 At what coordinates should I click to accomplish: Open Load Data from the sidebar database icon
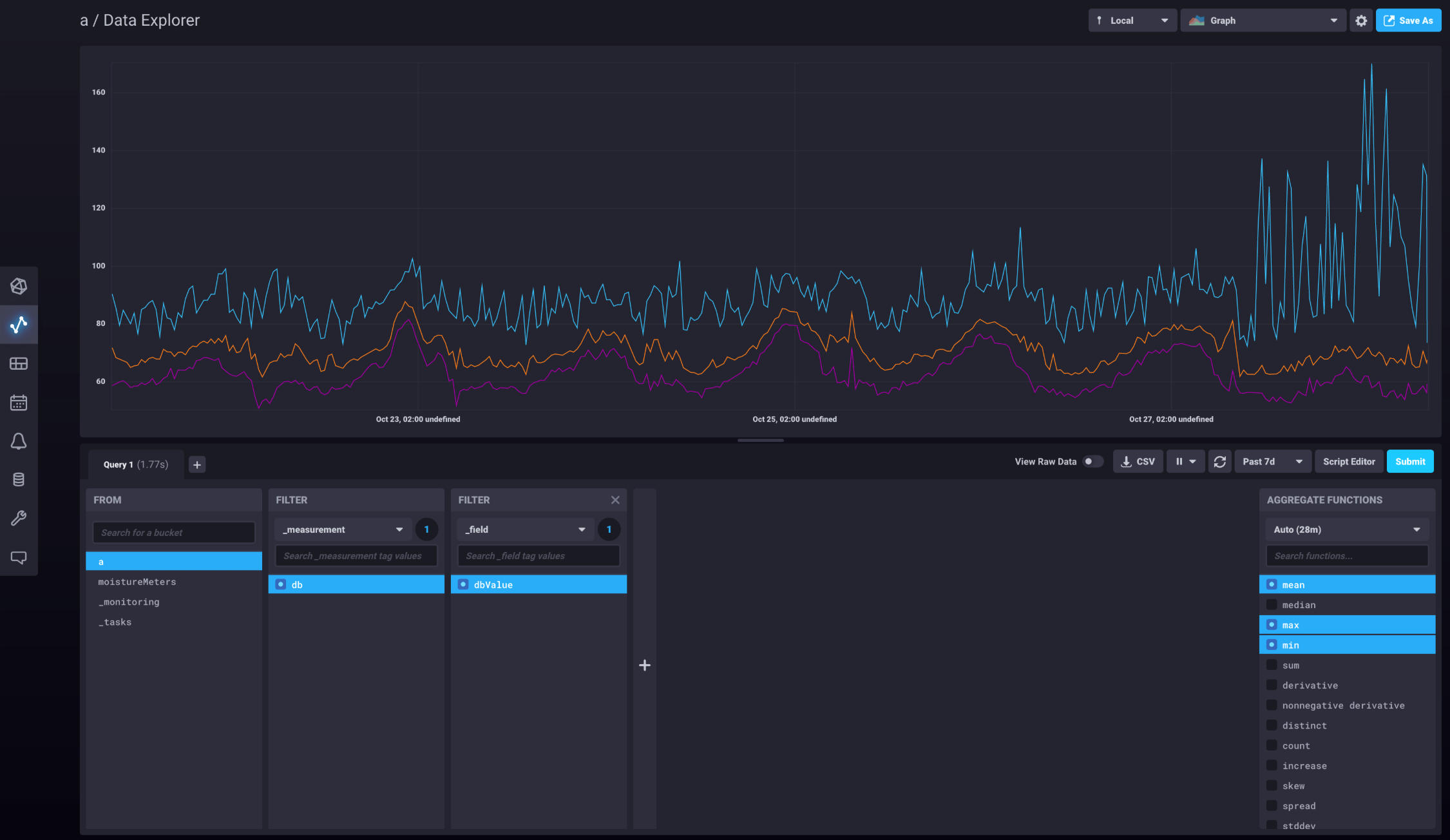tap(19, 479)
